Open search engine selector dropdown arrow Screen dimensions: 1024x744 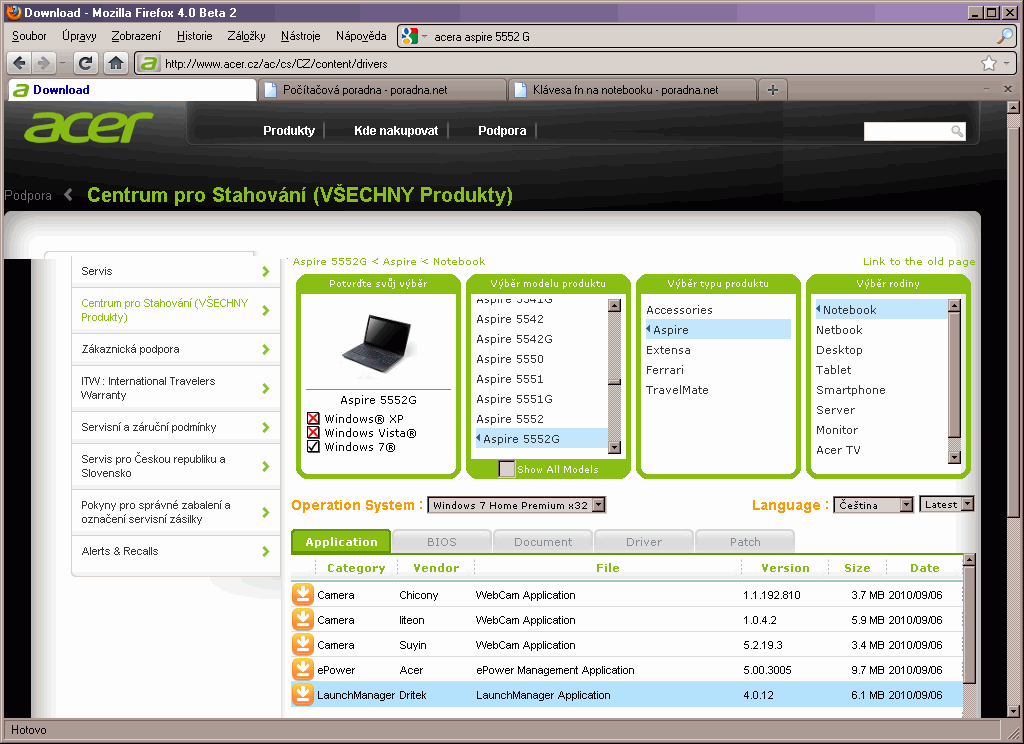coord(424,37)
